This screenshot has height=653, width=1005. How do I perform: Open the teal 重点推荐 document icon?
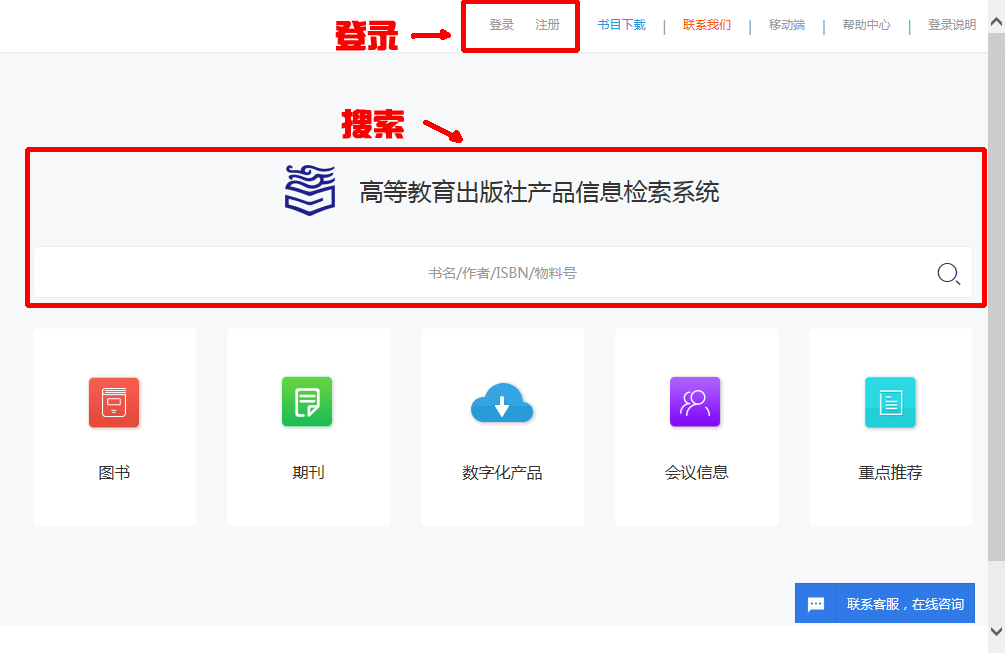pyautogui.click(x=890, y=402)
